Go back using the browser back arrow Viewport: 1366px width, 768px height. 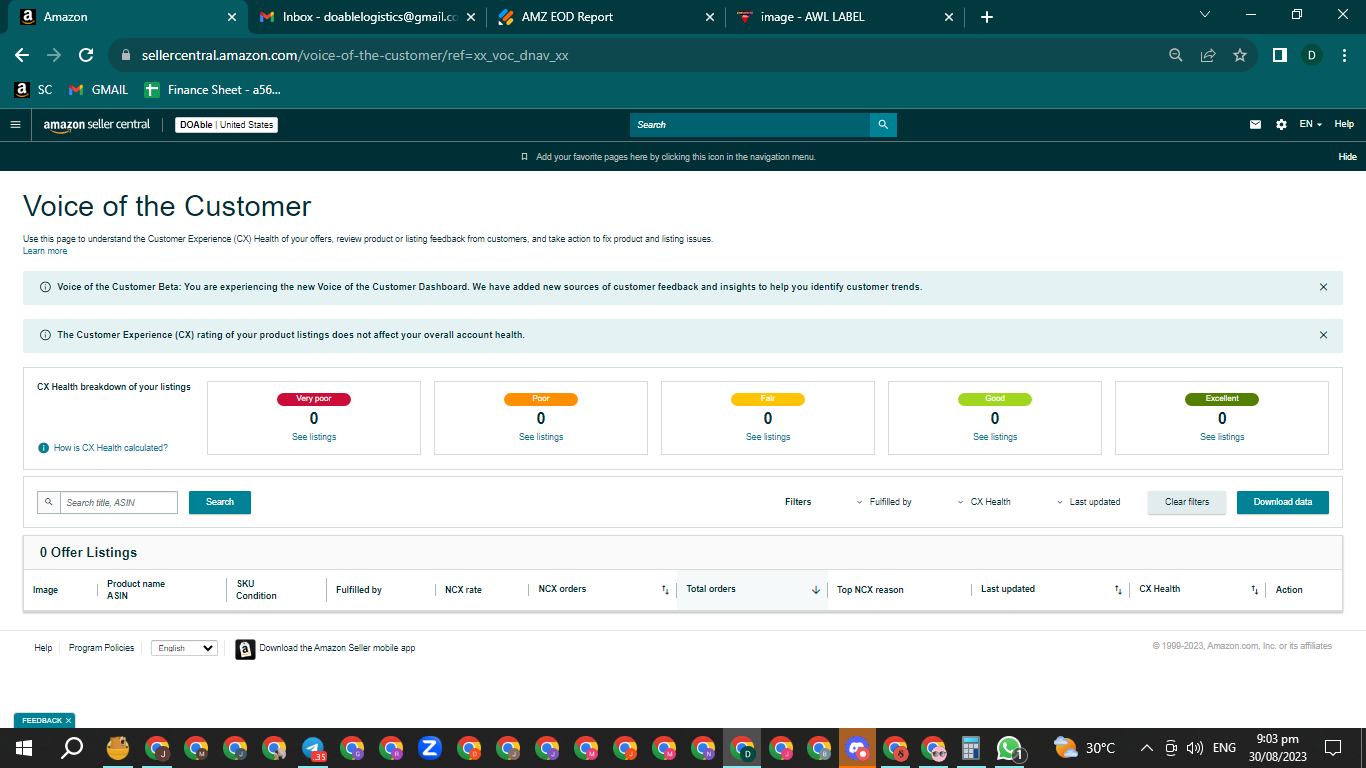[22, 56]
